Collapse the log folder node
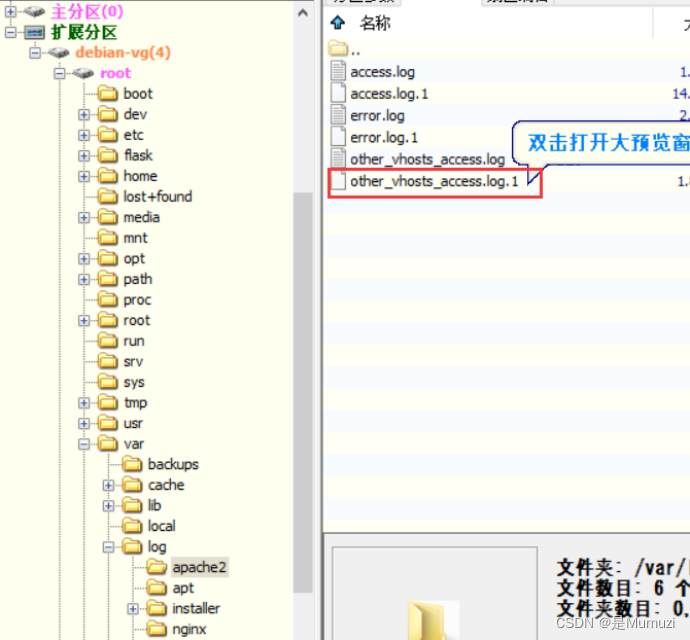This screenshot has width=690, height=640. click(108, 547)
